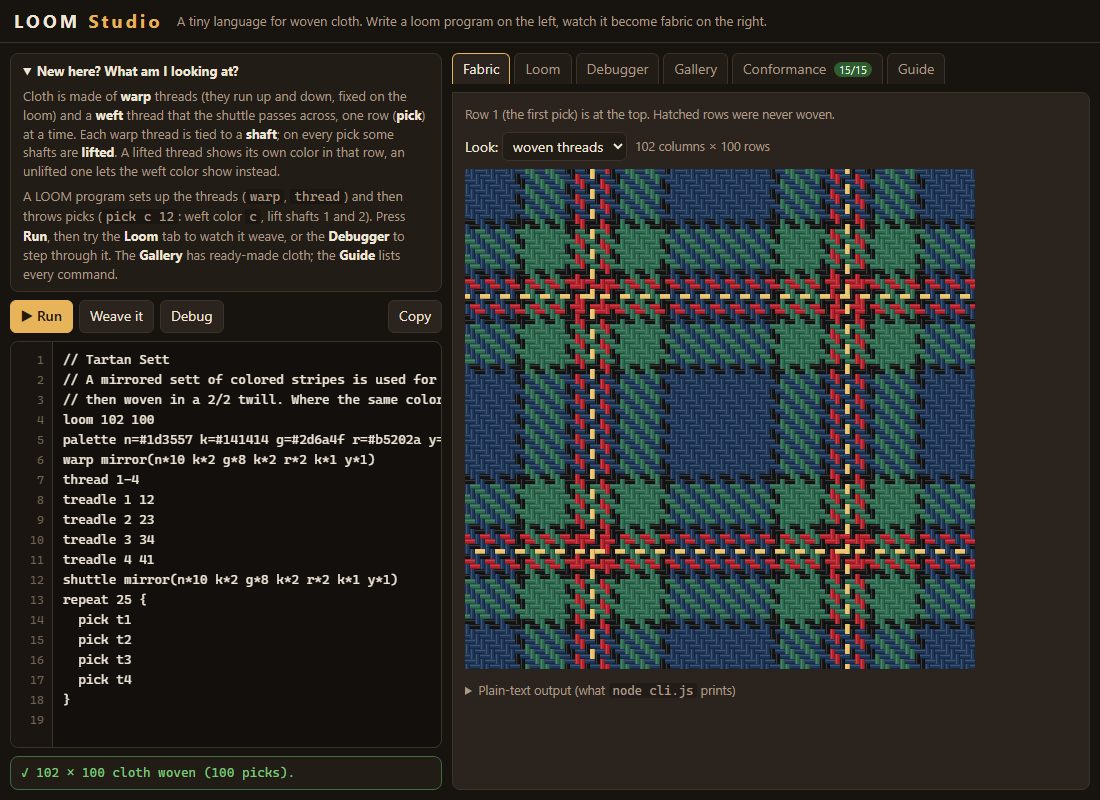Click the 'pick t1' line
This screenshot has height=800, width=1100.
[105, 620]
